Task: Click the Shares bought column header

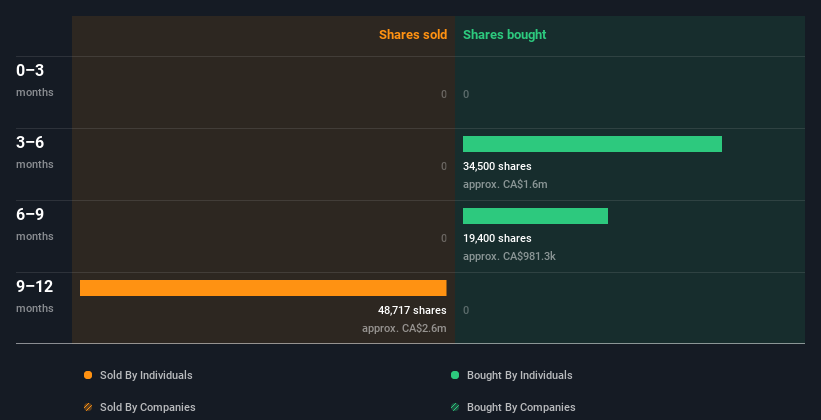Action: [x=505, y=35]
